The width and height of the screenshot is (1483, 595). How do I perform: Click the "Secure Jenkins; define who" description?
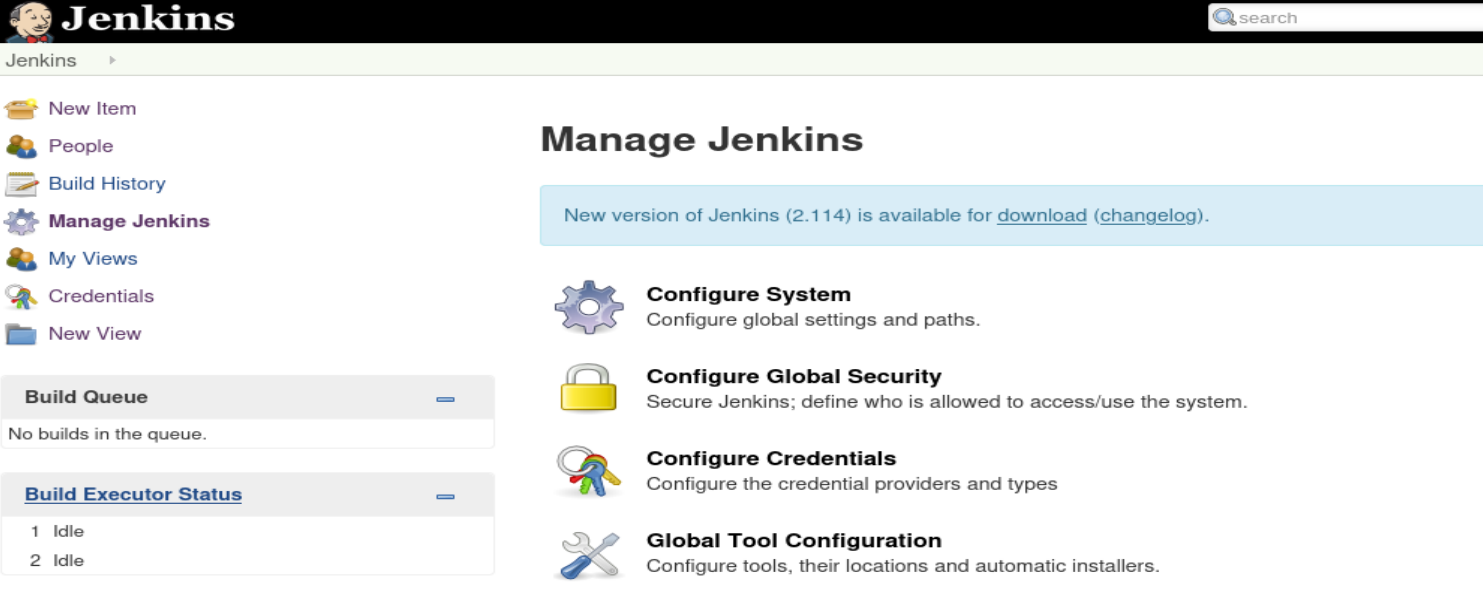[947, 402]
